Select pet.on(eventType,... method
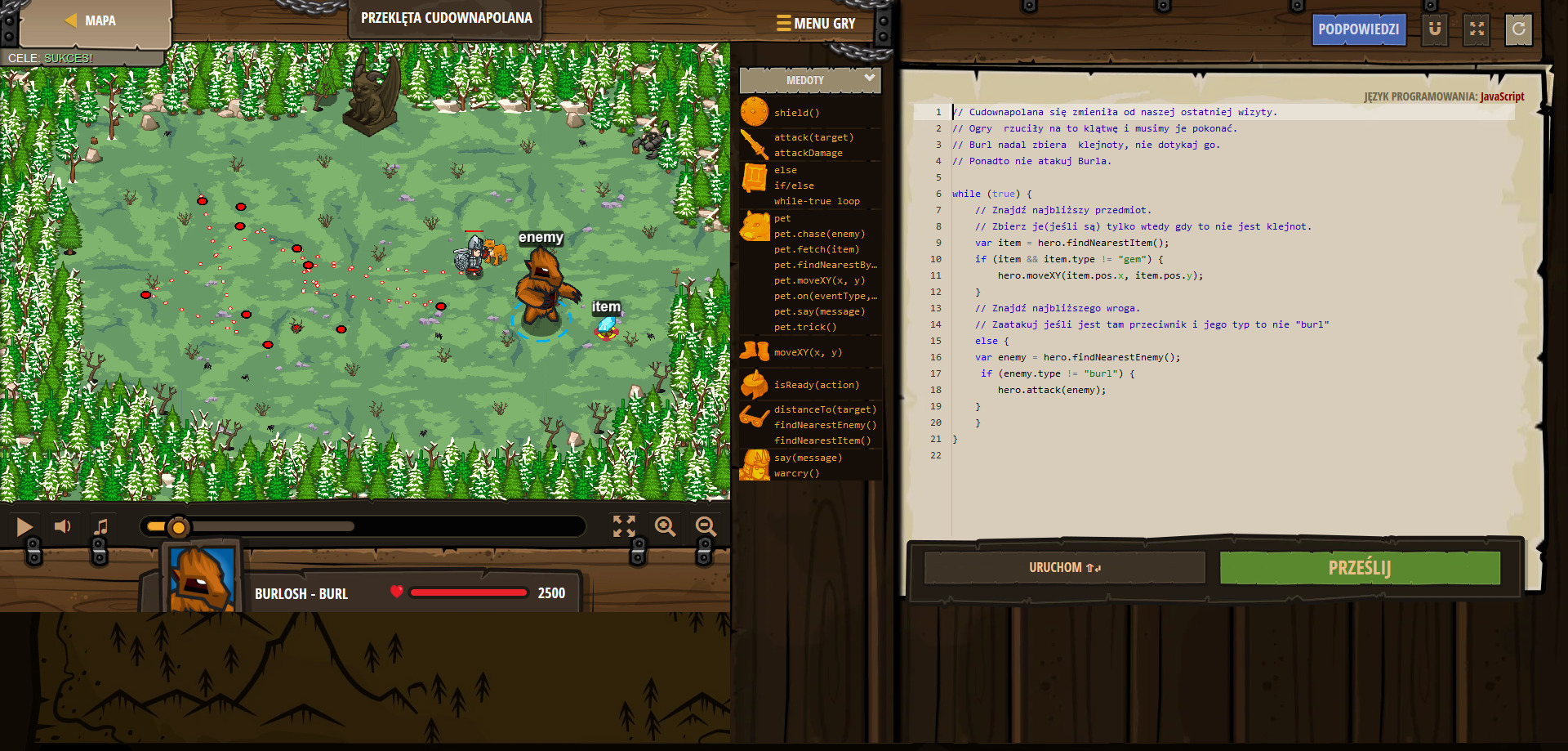The width and height of the screenshot is (1568, 751). (x=825, y=296)
